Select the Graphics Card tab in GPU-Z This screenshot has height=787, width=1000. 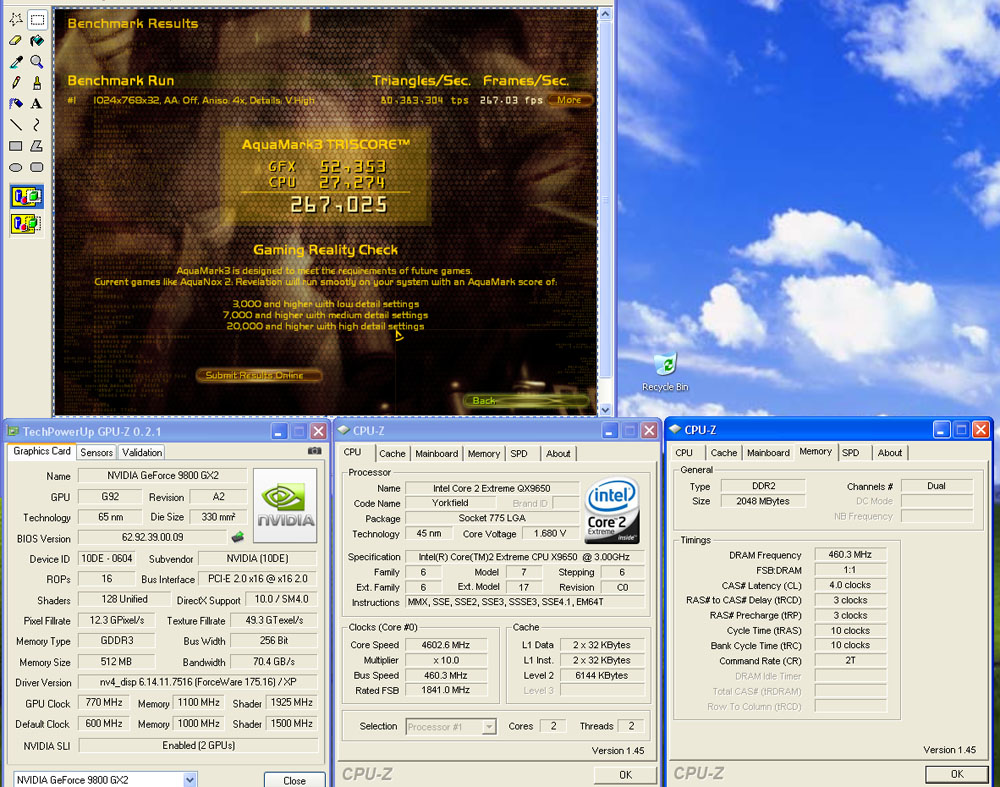tap(42, 451)
